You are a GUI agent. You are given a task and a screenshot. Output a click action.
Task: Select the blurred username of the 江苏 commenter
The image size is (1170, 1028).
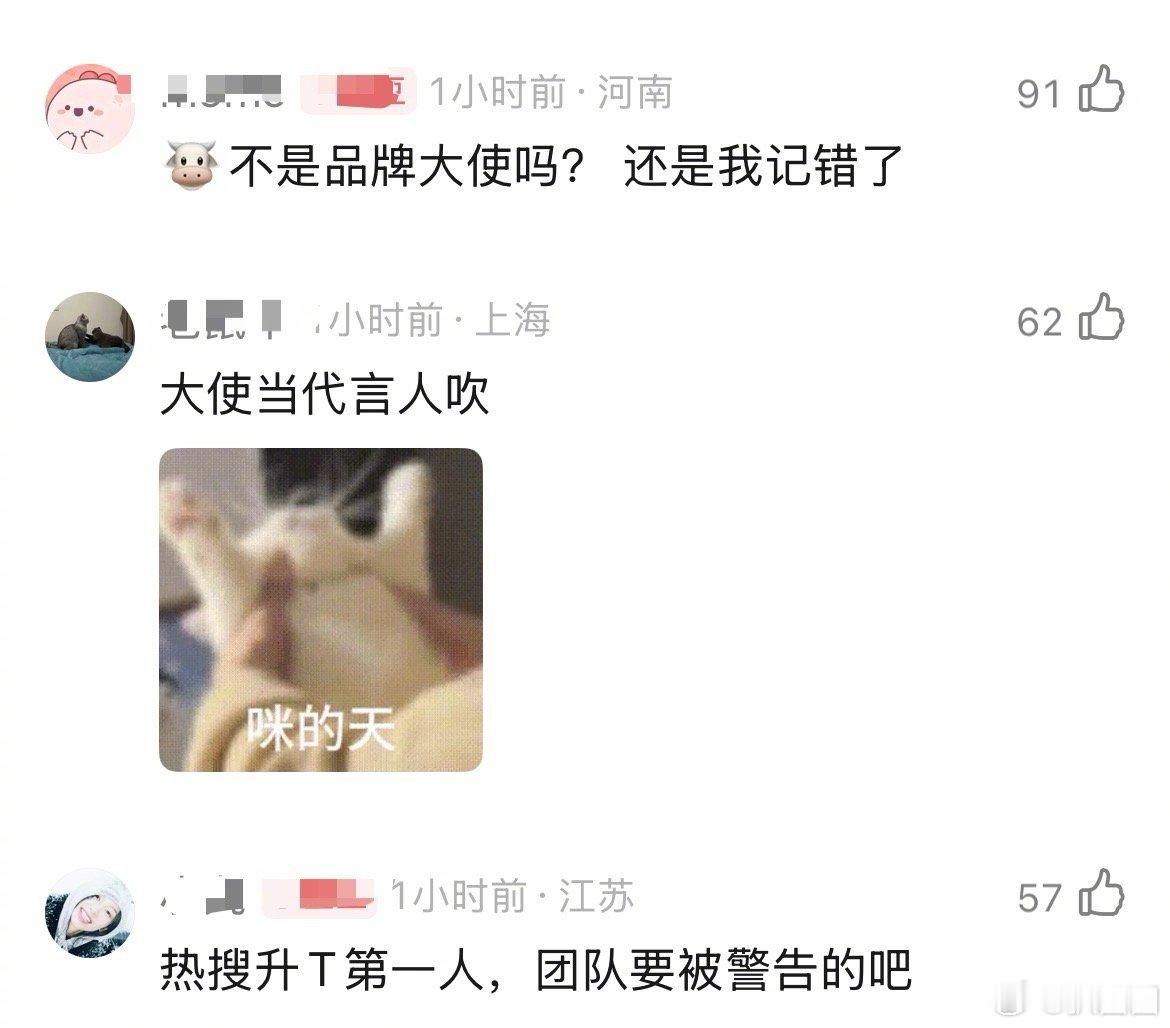[x=203, y=897]
